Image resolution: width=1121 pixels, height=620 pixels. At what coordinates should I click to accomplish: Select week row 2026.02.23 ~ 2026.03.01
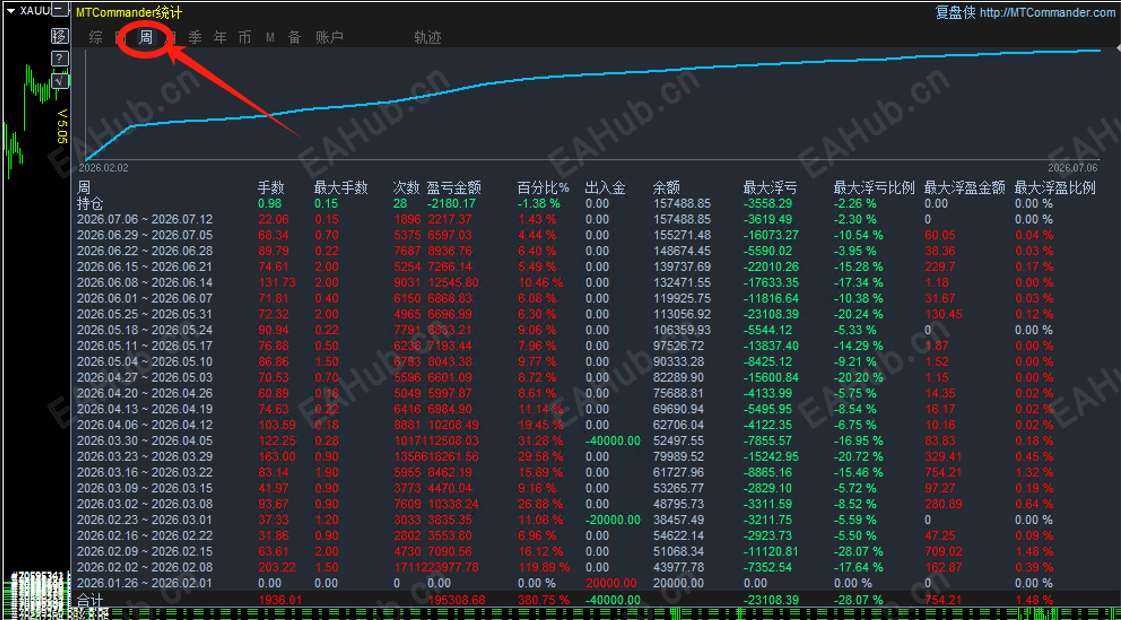tap(144, 519)
